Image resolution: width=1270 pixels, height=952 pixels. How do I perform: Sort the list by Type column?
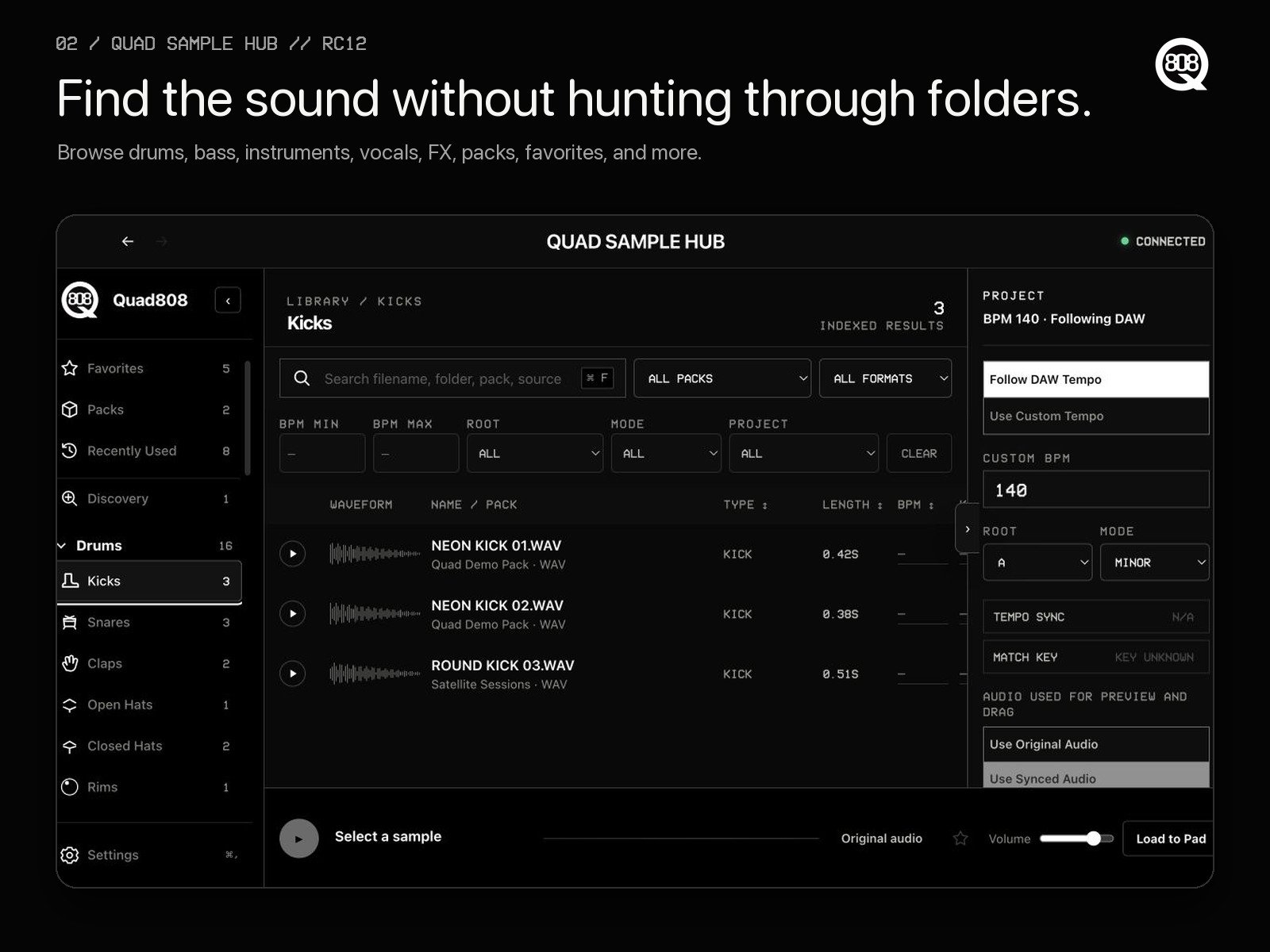(745, 505)
